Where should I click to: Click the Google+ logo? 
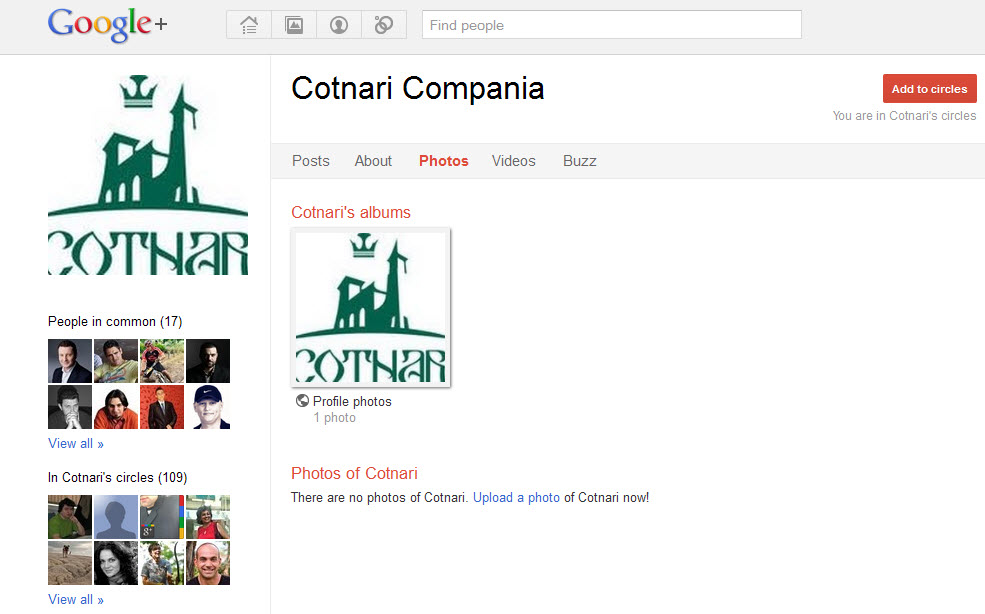tap(107, 25)
